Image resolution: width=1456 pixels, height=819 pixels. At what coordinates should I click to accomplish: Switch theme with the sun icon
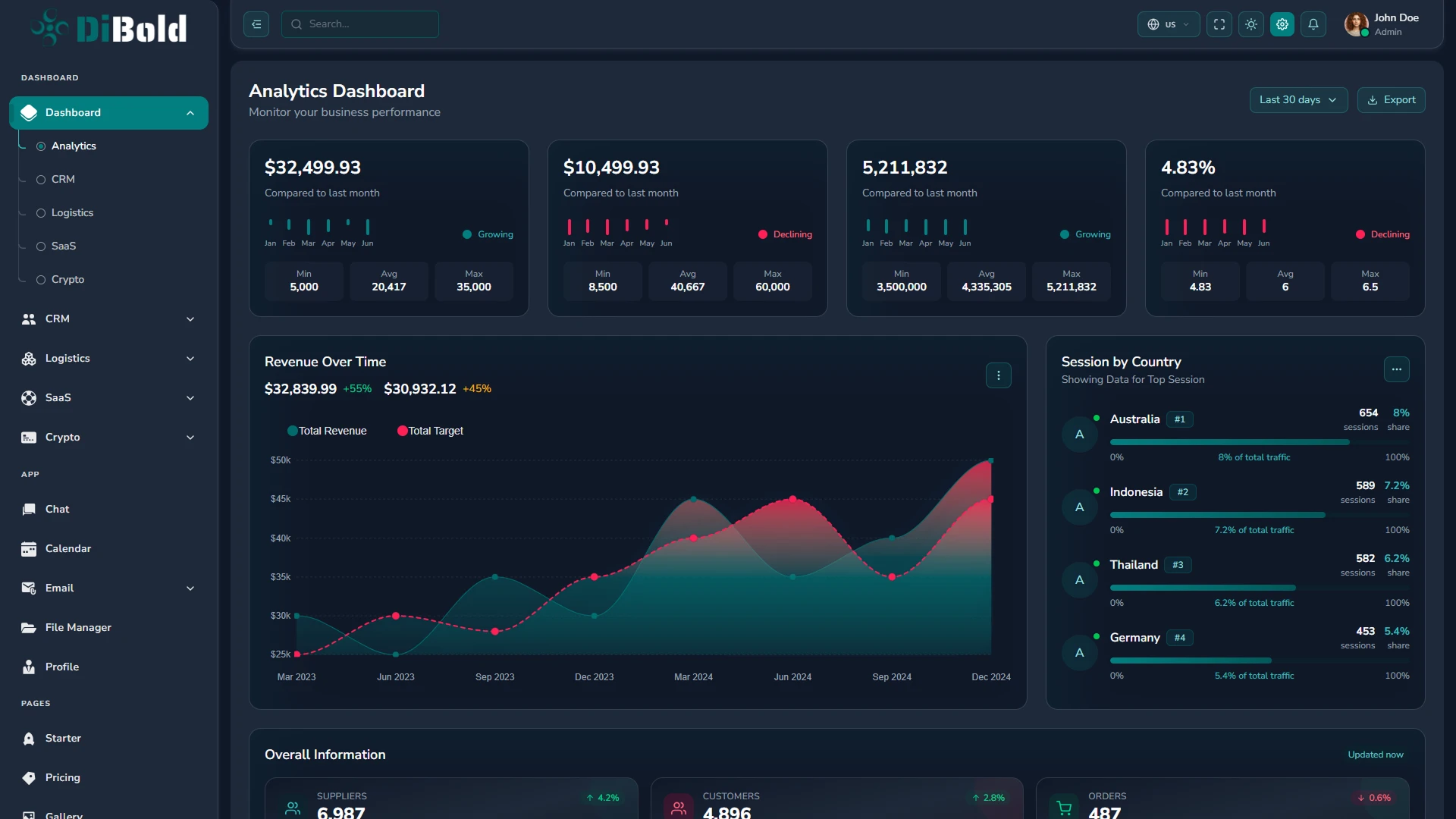pyautogui.click(x=1251, y=24)
